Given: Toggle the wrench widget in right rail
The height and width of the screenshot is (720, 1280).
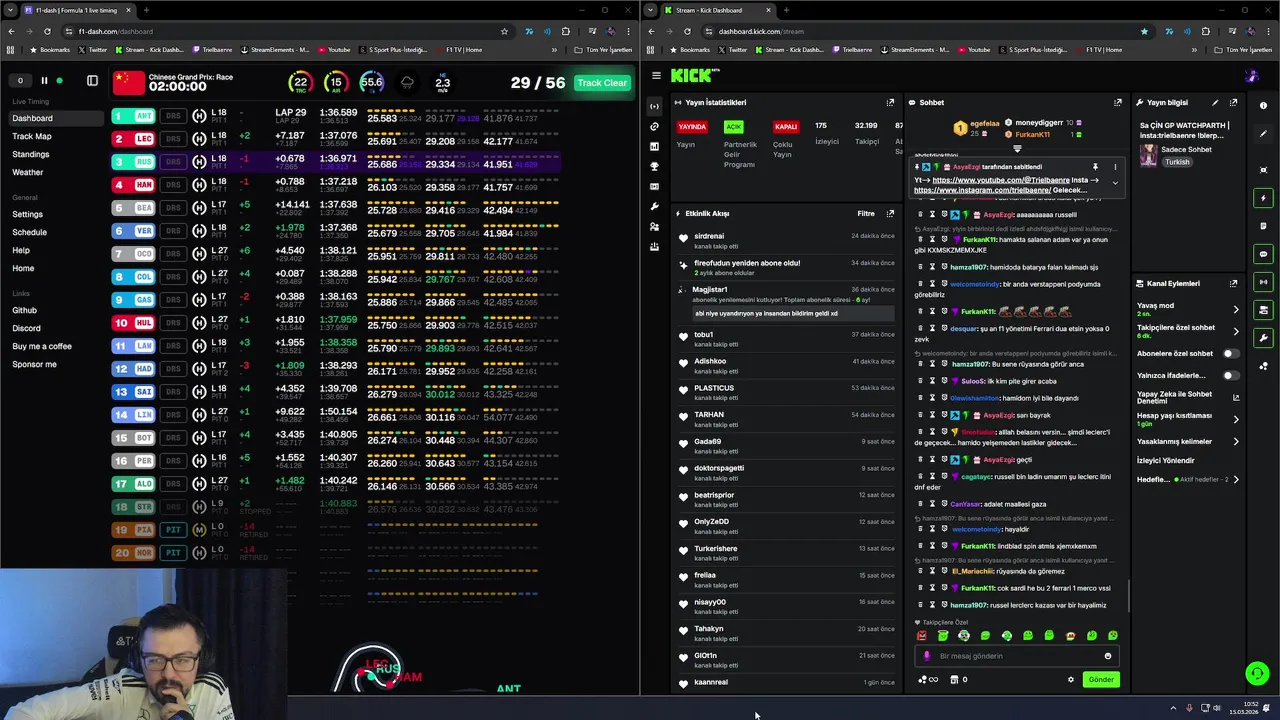Looking at the screenshot, I should (x=1264, y=338).
